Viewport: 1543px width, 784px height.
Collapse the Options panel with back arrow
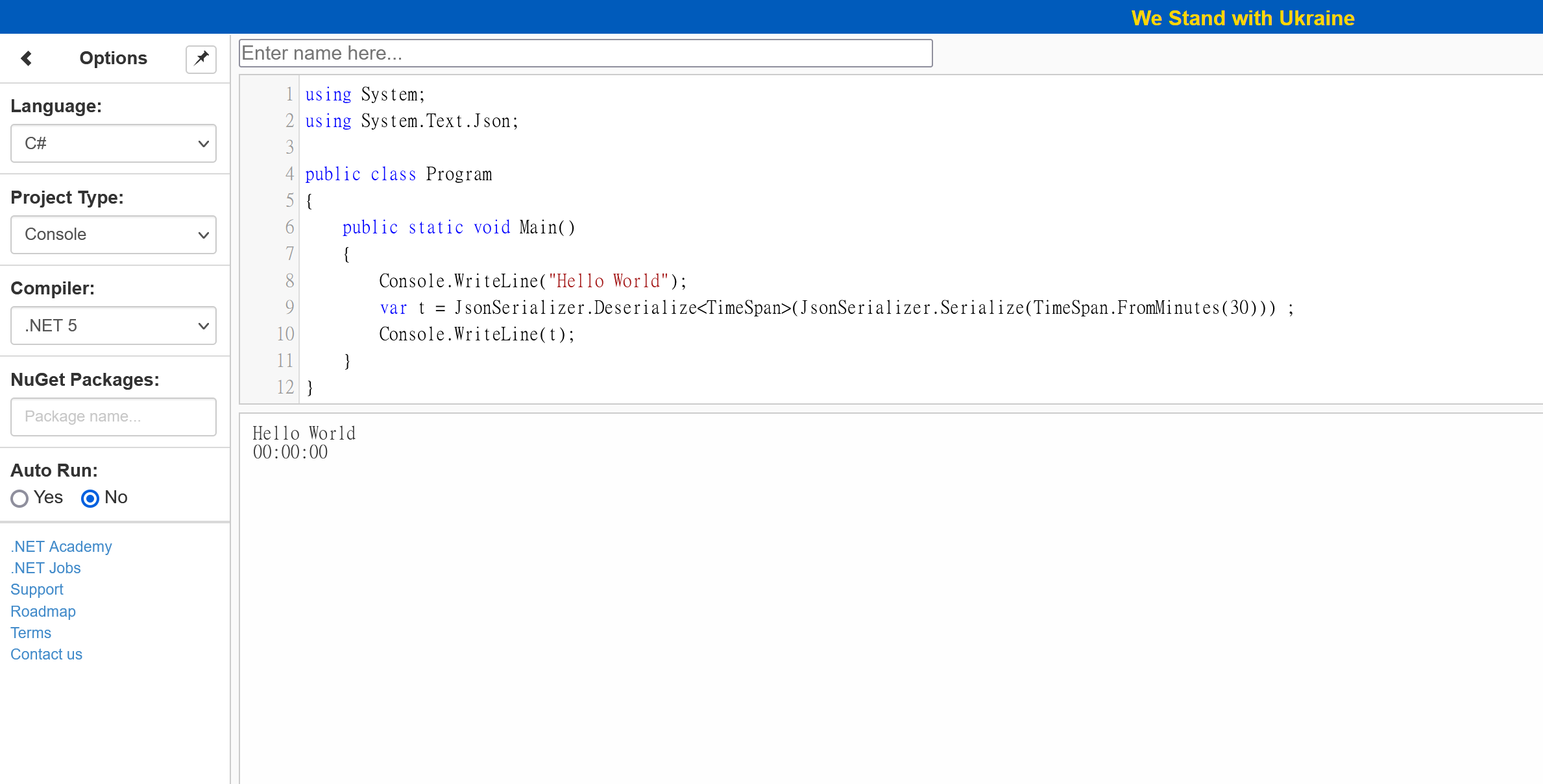(27, 58)
